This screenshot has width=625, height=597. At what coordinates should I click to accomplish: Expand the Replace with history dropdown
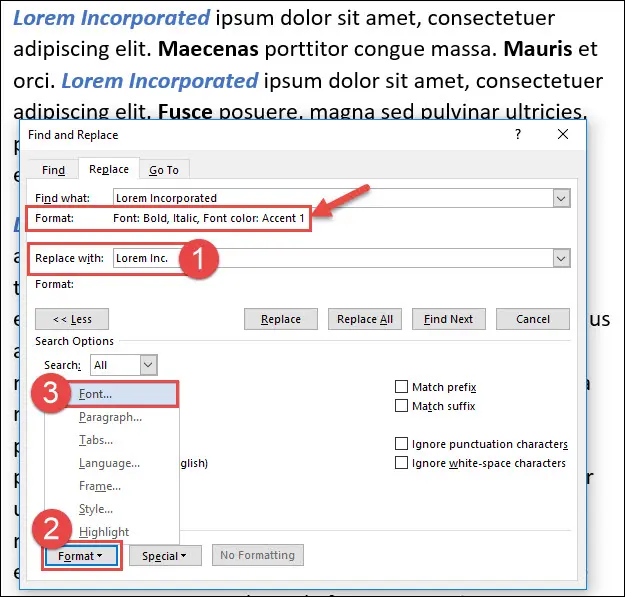click(561, 259)
